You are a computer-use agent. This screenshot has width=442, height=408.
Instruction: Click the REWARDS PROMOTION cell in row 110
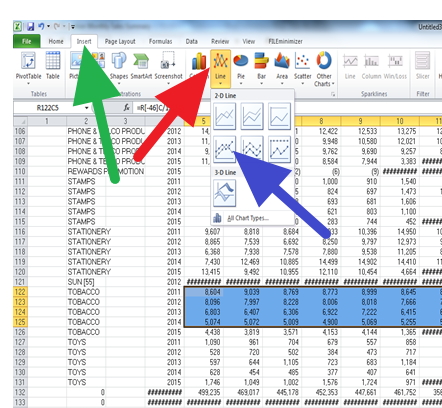[x=106, y=171]
